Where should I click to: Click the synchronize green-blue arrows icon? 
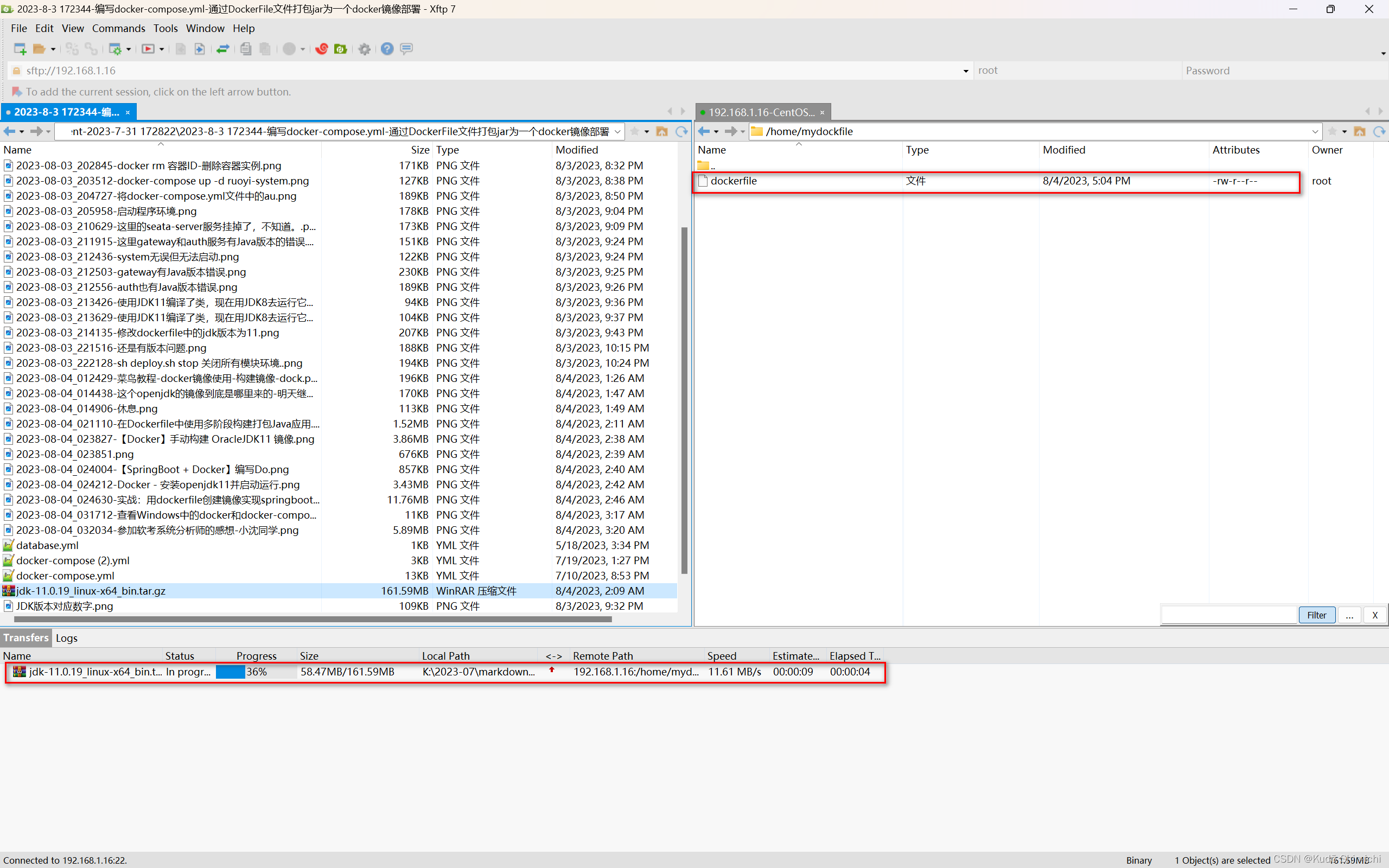point(222,49)
